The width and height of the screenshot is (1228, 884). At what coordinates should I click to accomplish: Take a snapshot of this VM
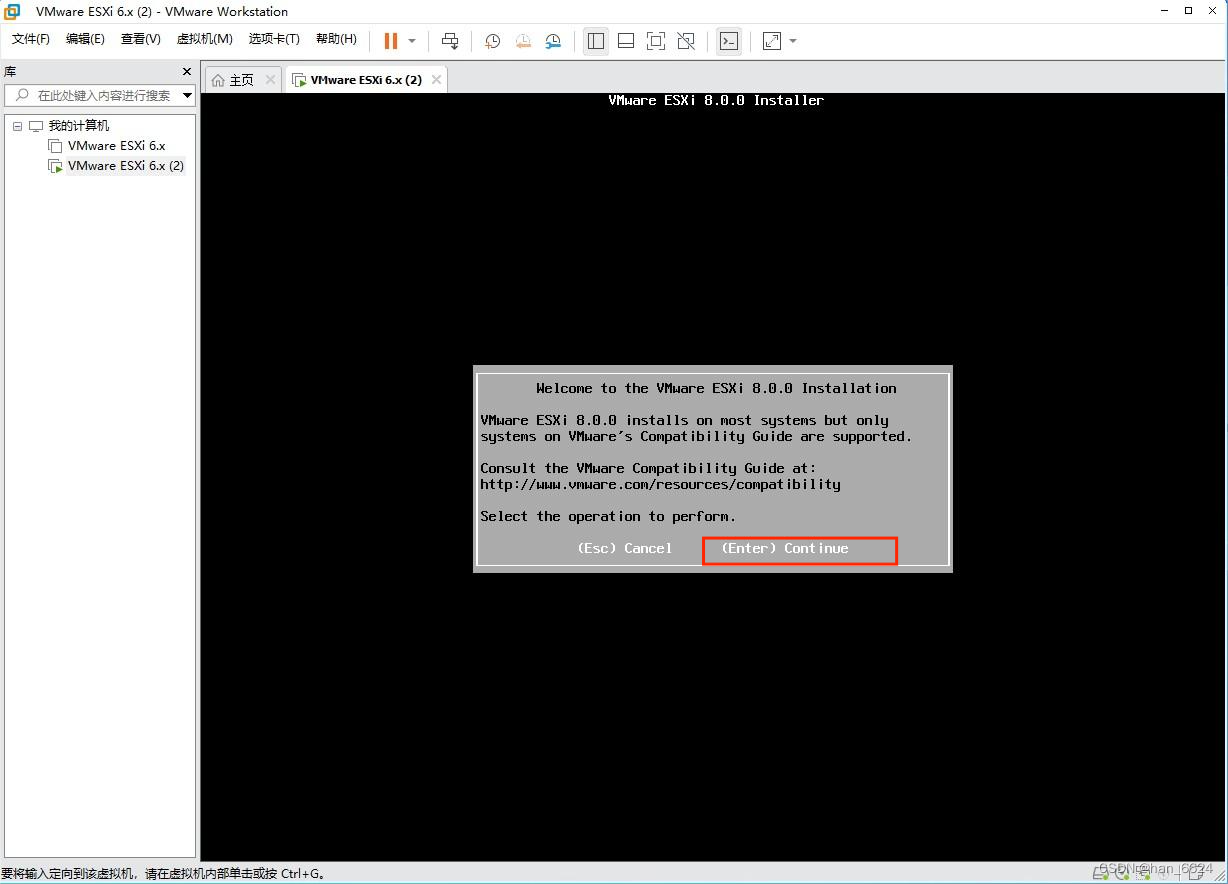click(x=493, y=41)
